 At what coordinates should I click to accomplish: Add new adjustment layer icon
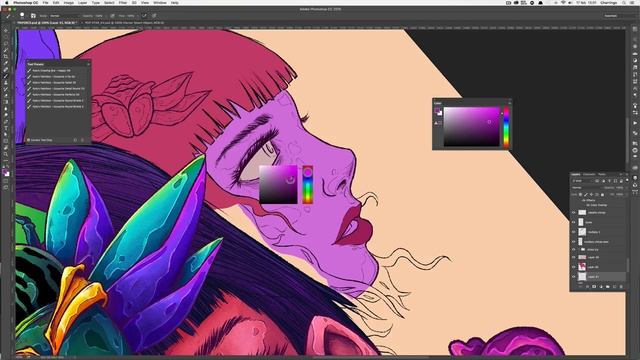[x=601, y=287]
